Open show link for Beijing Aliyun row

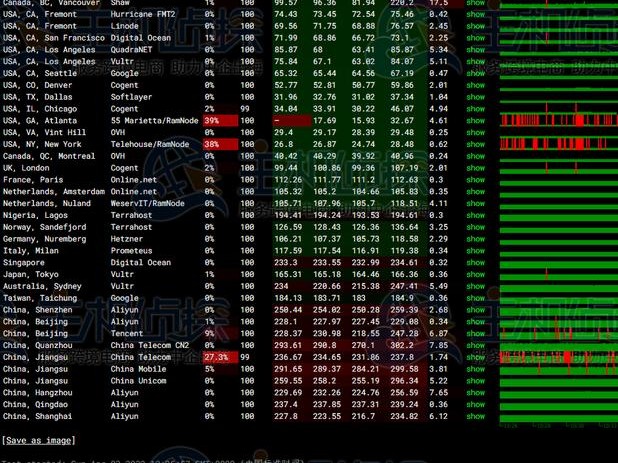[x=476, y=322]
